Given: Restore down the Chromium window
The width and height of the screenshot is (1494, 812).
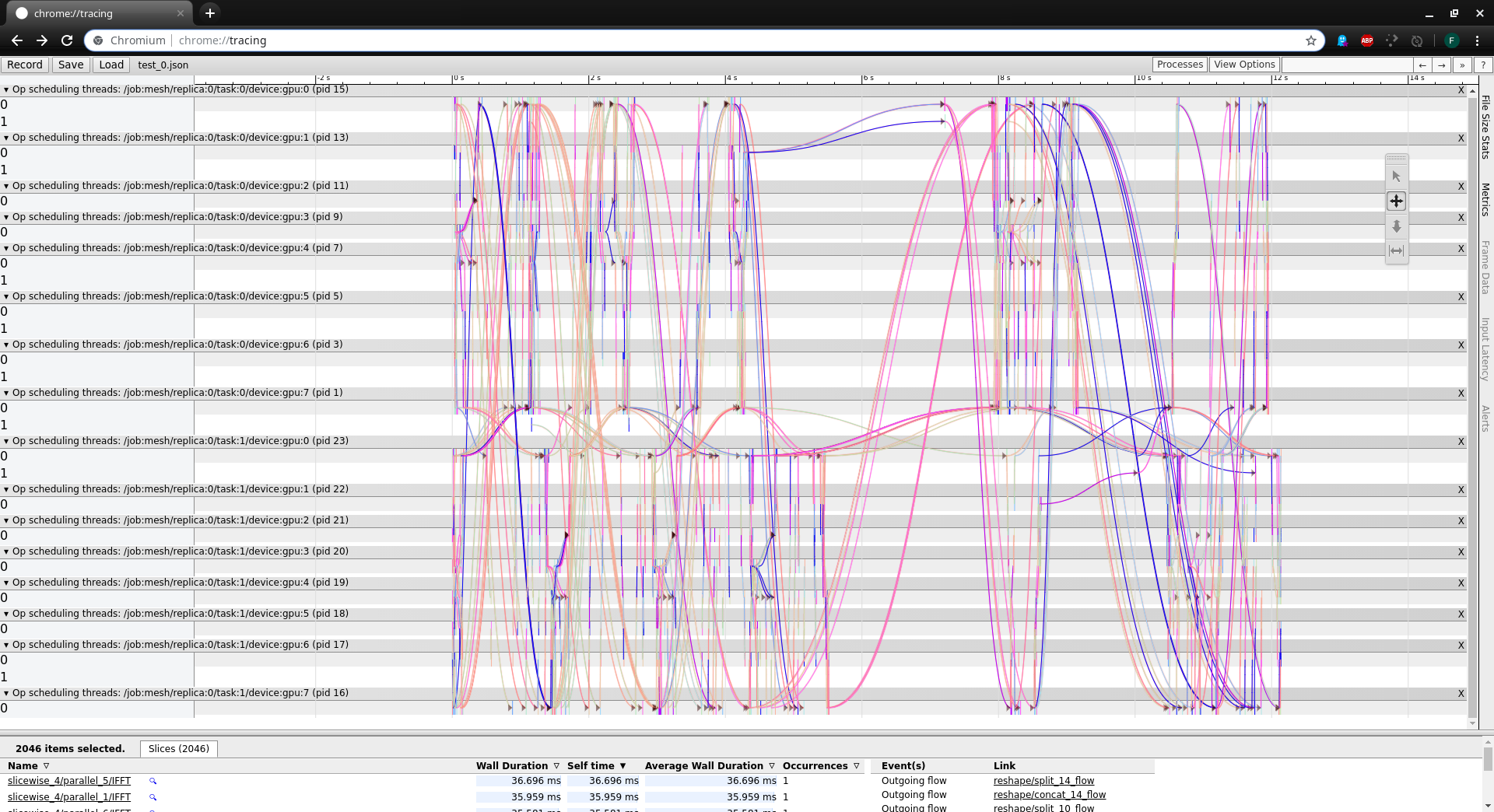Looking at the screenshot, I should point(1454,13).
